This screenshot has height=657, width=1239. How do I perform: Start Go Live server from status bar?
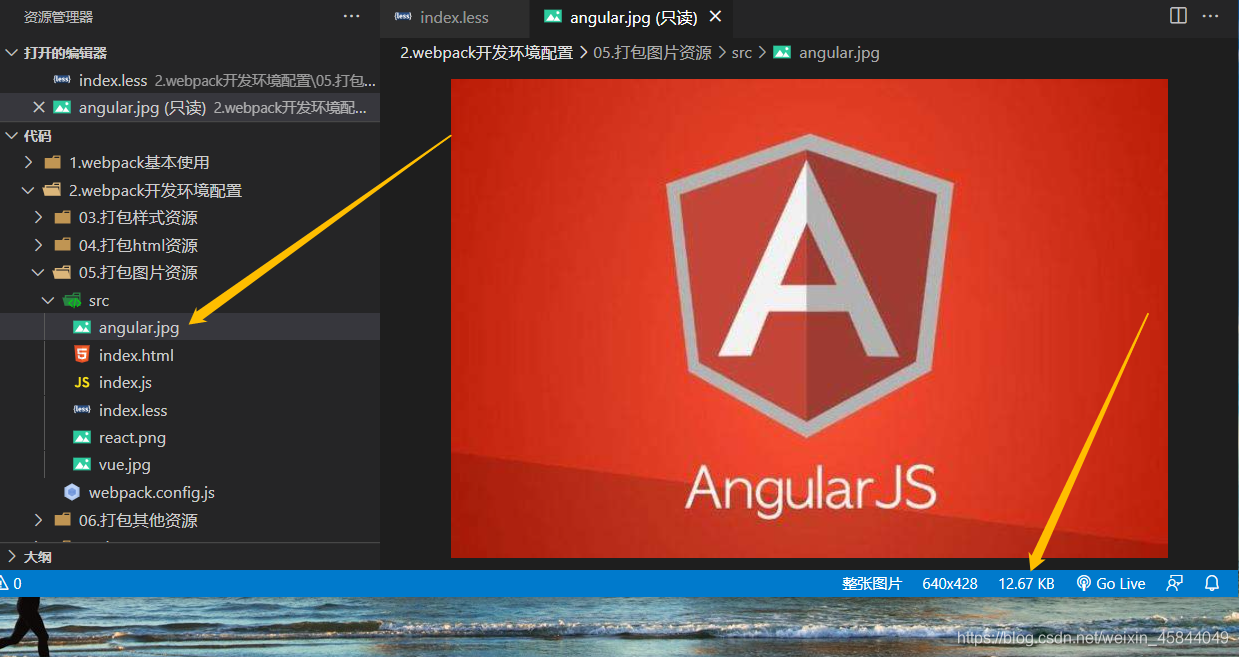[x=1111, y=583]
